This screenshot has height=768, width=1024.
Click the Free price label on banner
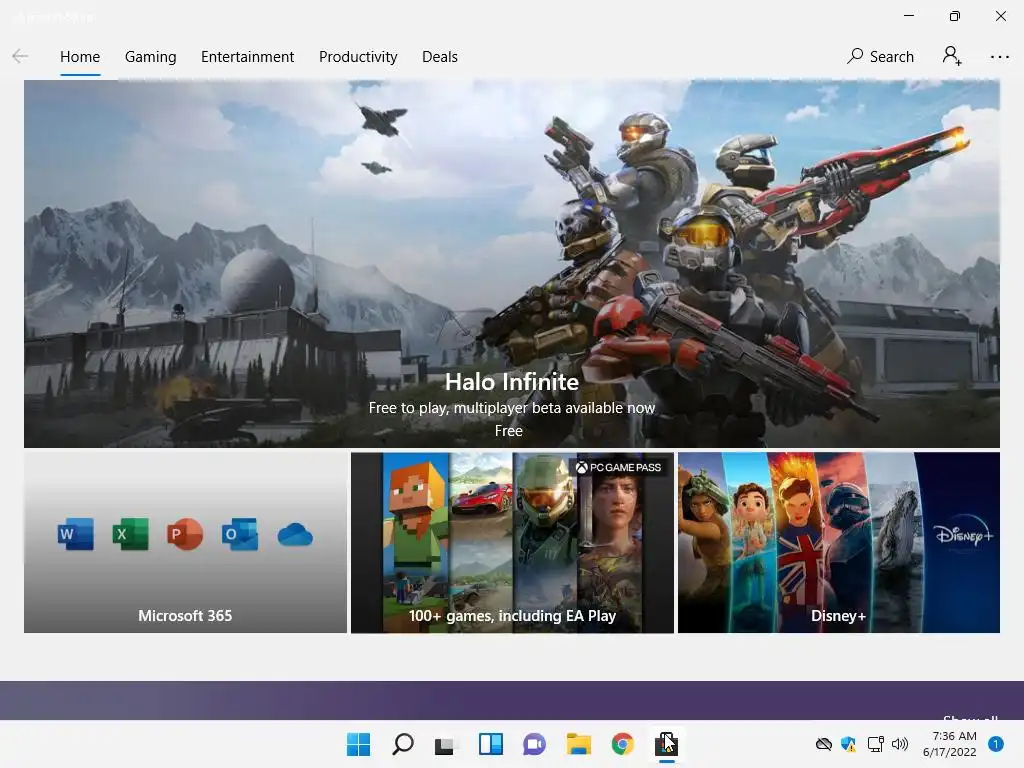(509, 431)
